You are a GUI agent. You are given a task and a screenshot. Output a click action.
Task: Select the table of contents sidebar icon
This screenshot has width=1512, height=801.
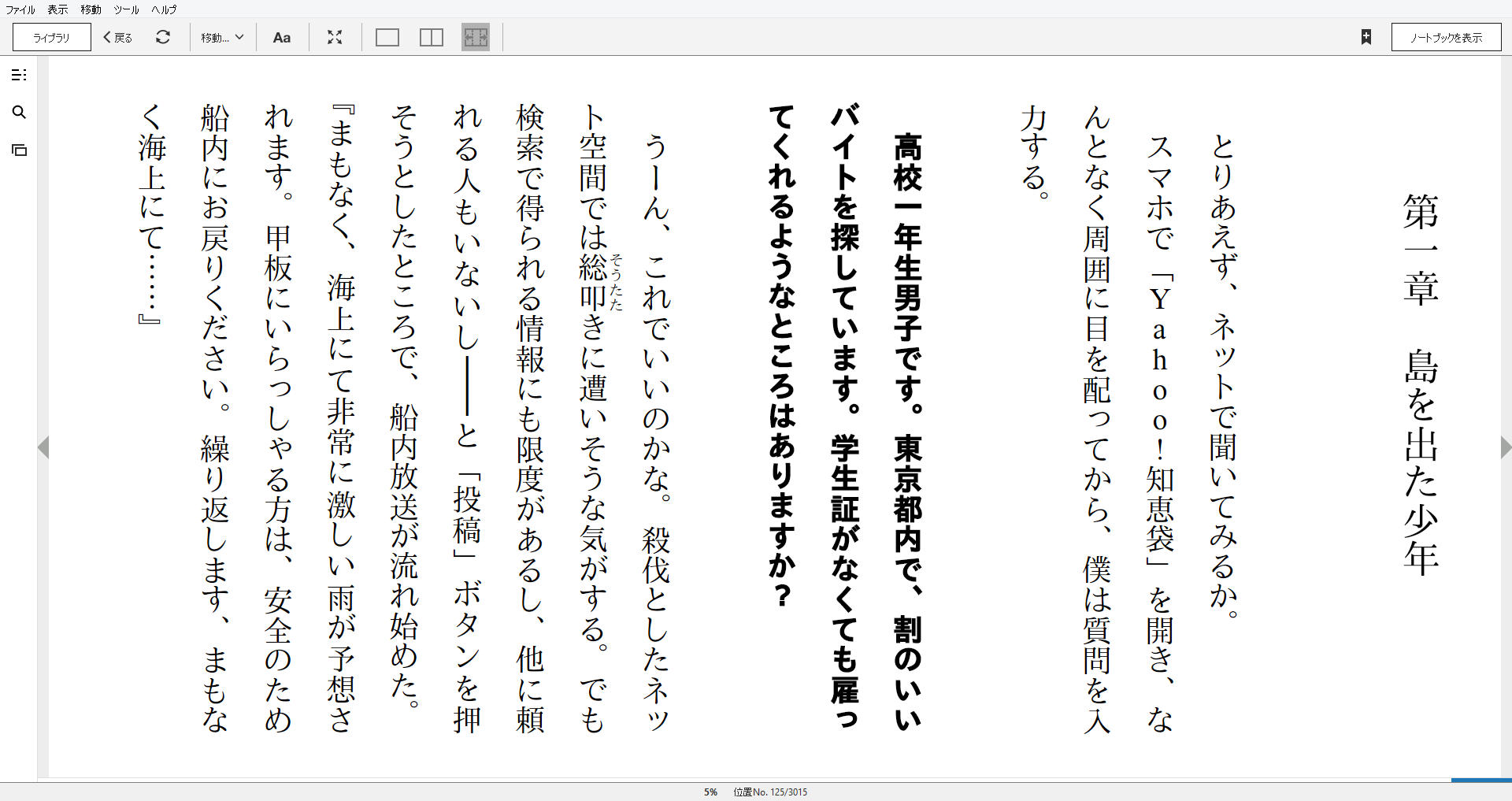(20, 75)
